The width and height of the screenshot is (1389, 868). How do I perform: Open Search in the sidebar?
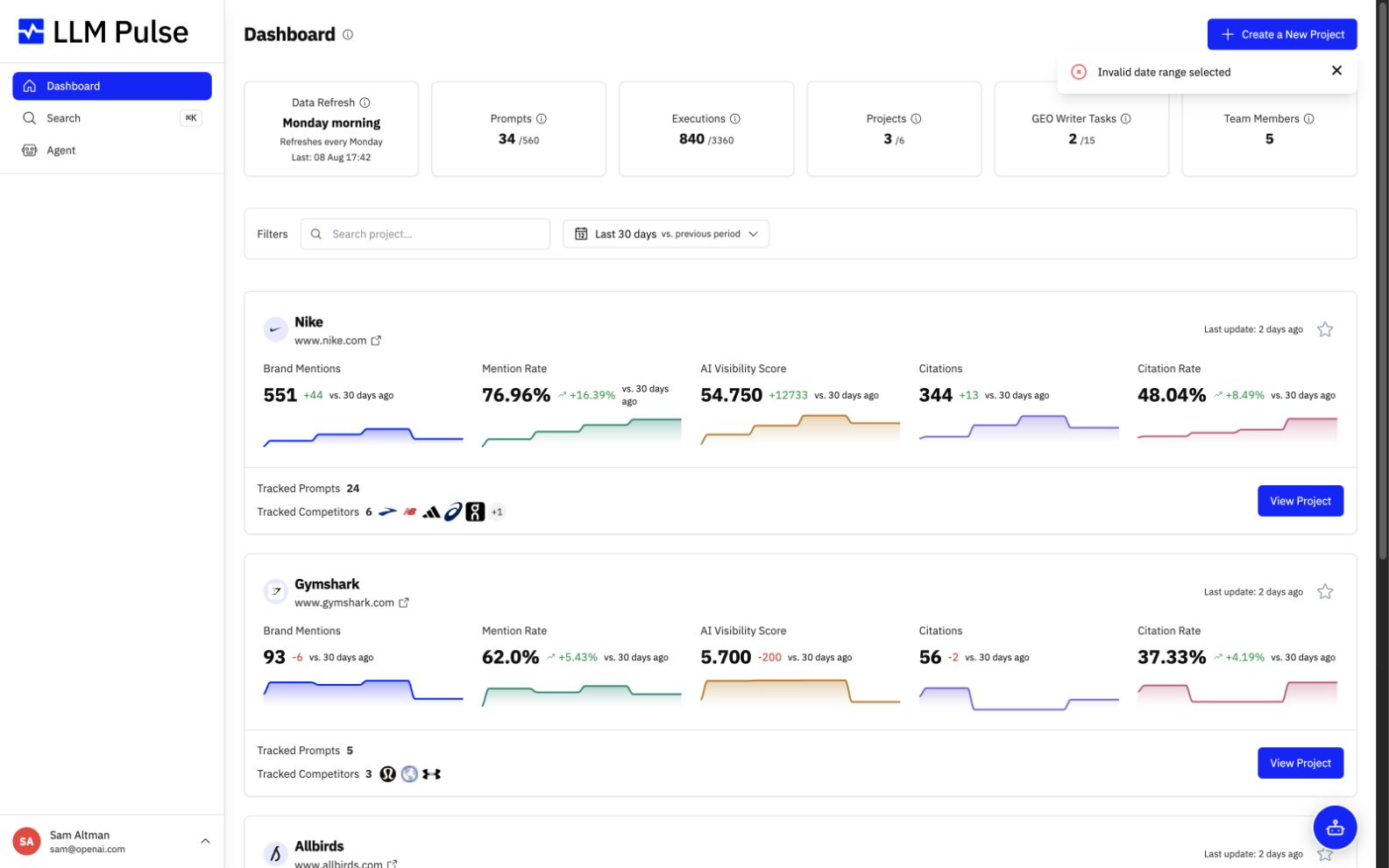click(x=111, y=118)
